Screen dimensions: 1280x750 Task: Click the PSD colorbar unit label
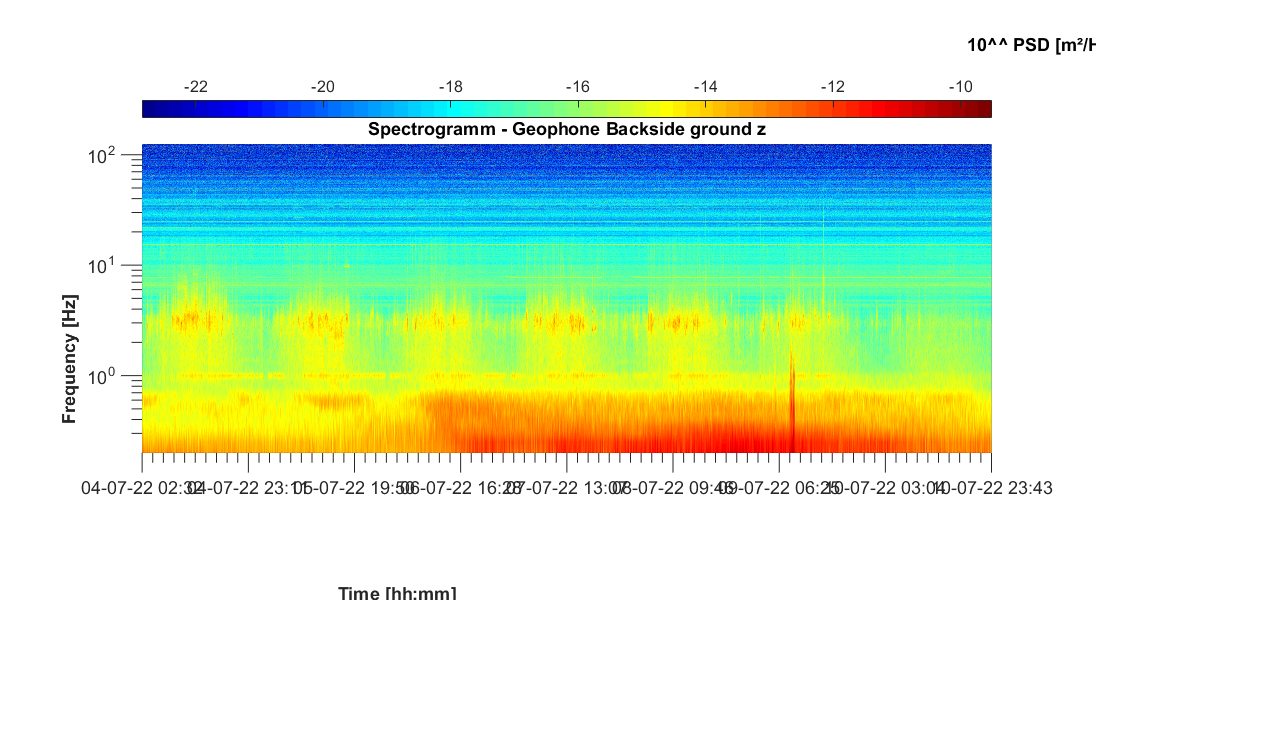coord(1031,45)
